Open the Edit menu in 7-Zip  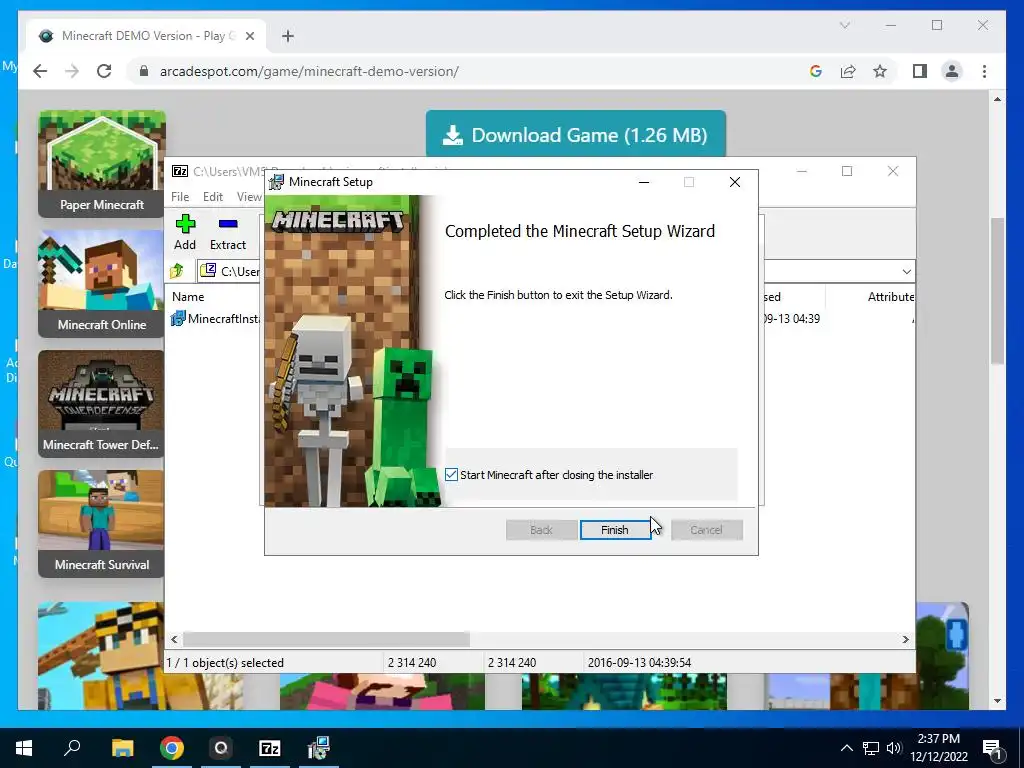[x=213, y=197]
